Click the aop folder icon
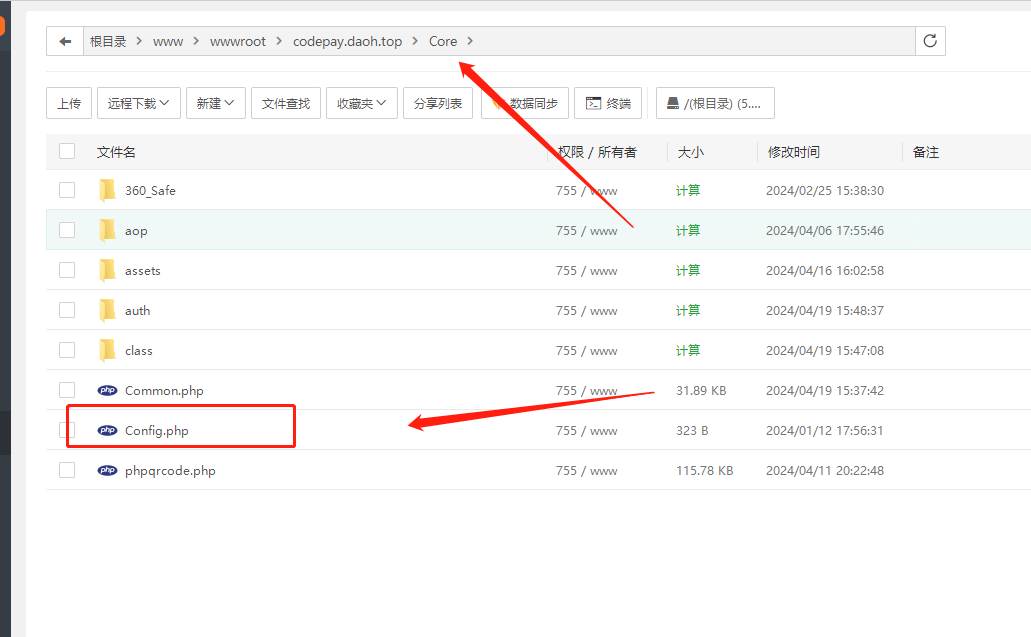Image resolution: width=1031 pixels, height=637 pixels. pos(108,231)
